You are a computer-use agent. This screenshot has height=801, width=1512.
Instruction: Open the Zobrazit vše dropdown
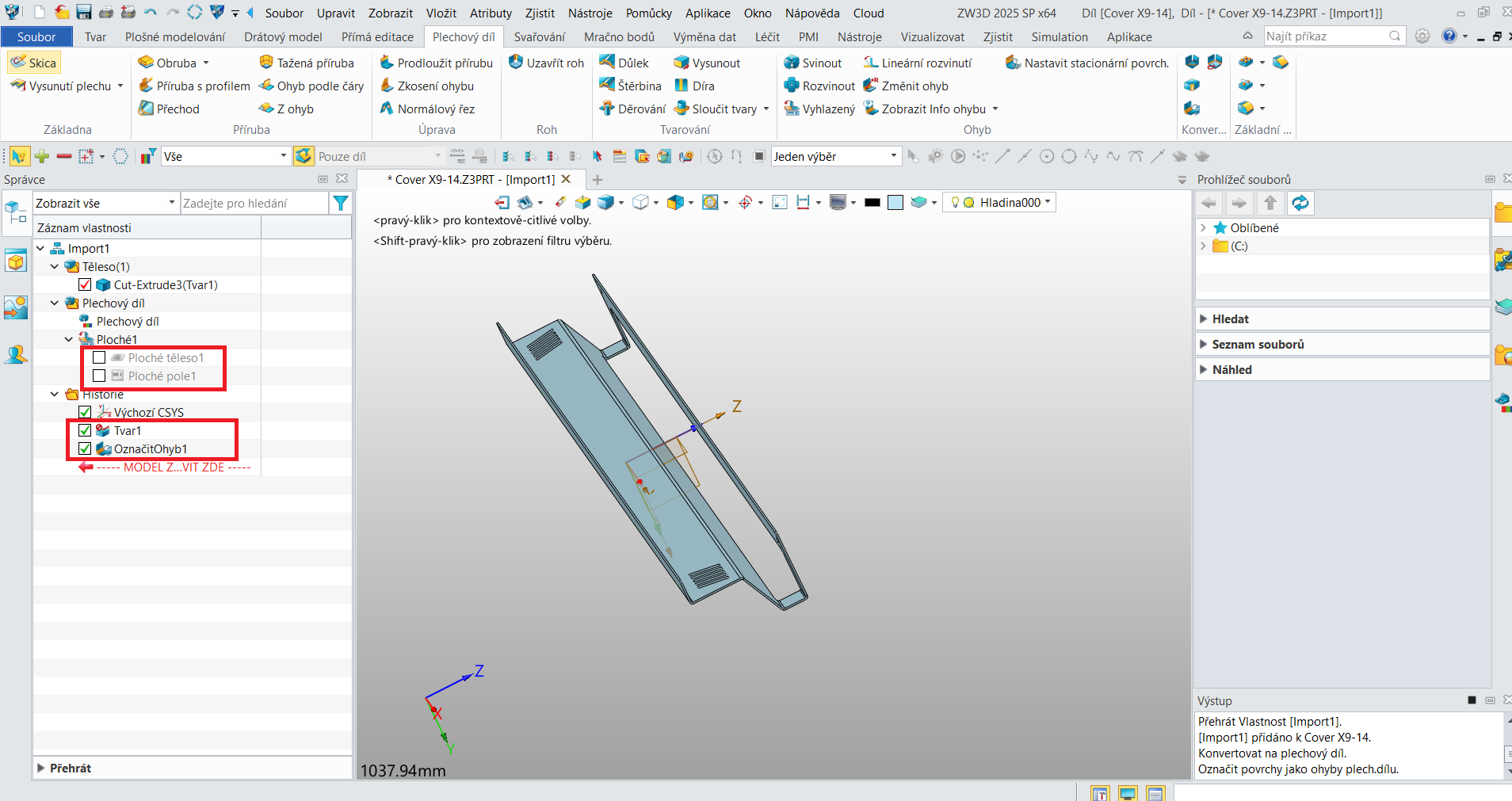pos(105,204)
